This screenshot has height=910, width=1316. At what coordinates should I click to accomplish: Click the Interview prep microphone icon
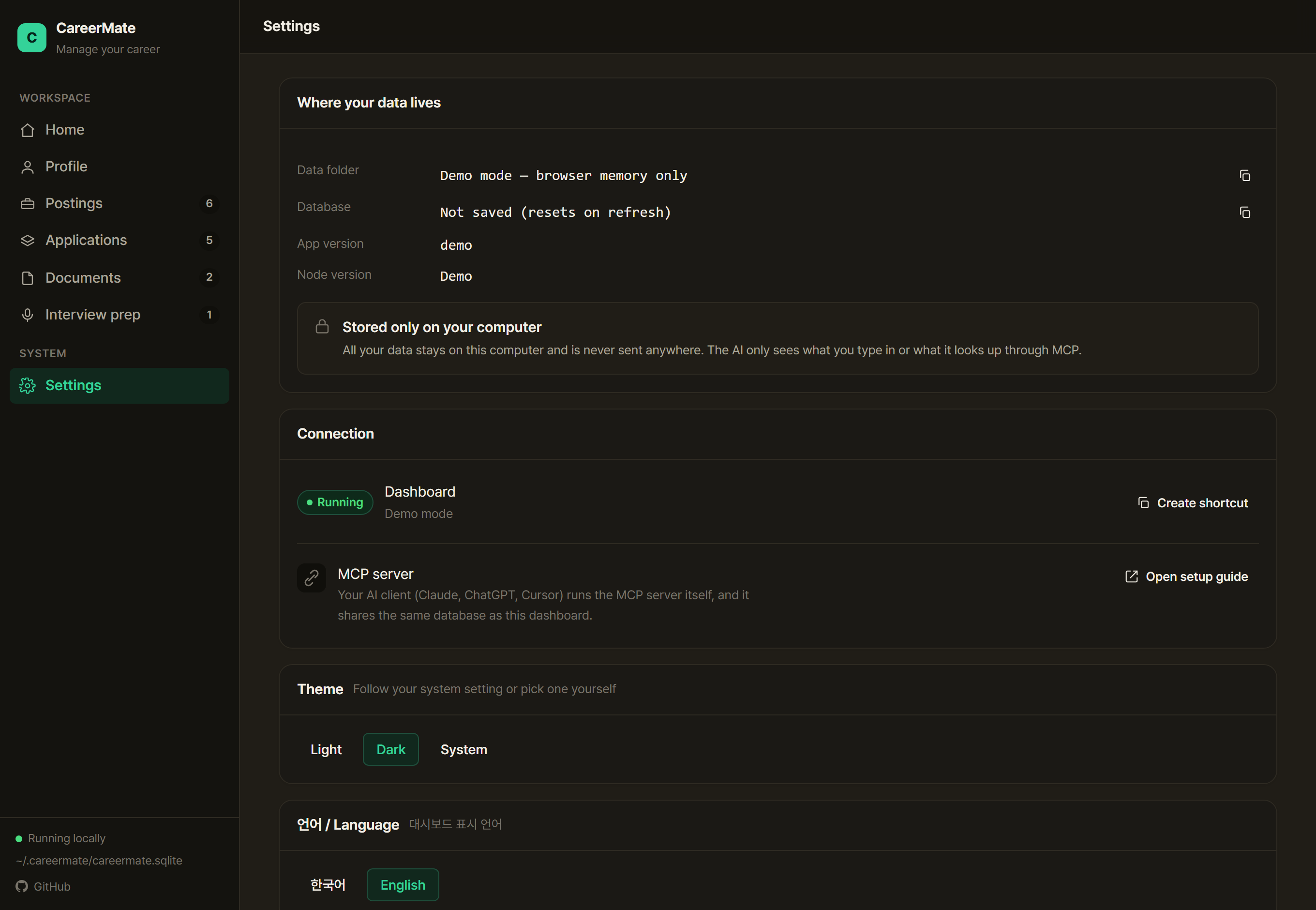28,315
